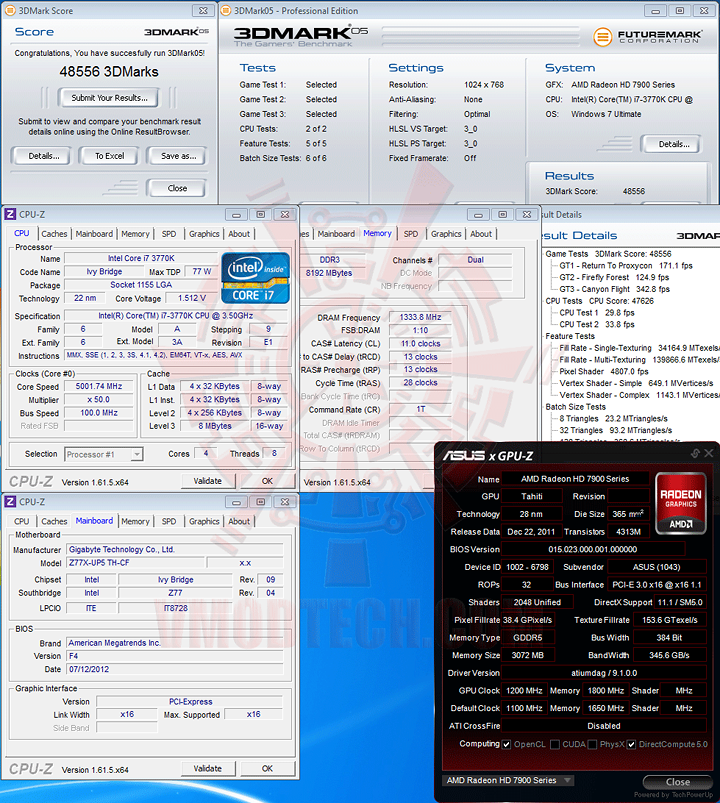Click the Z77X-UP5 TH-CF model field
720x803 pixels.
(x=136, y=563)
